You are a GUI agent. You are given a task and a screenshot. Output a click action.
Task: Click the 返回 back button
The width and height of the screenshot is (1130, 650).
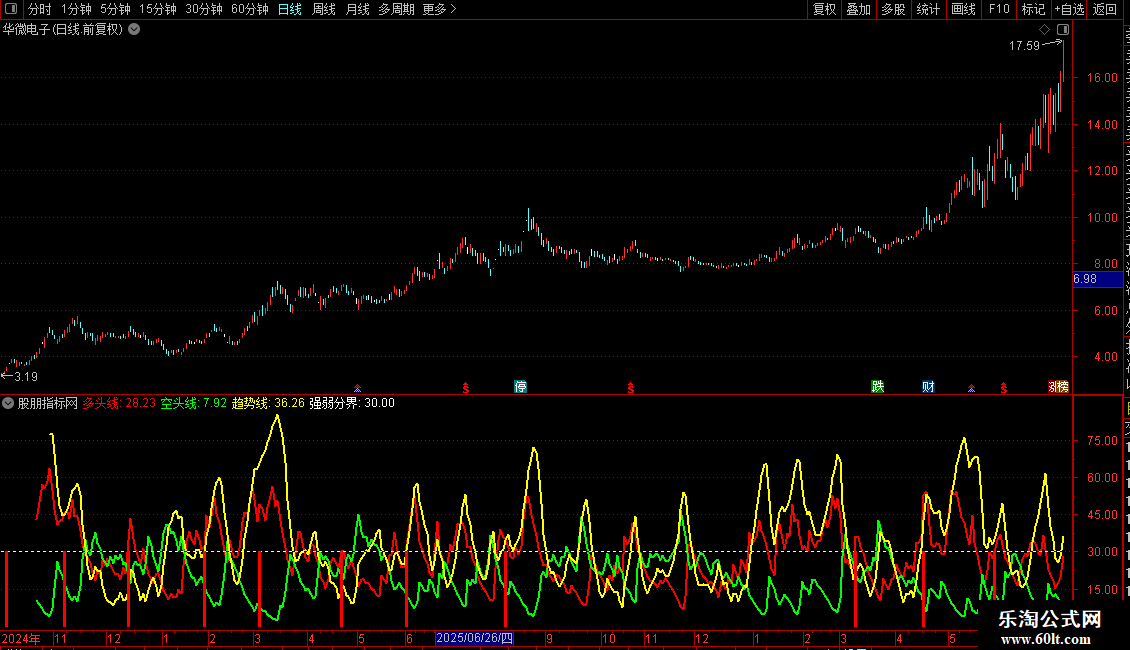[1105, 9]
